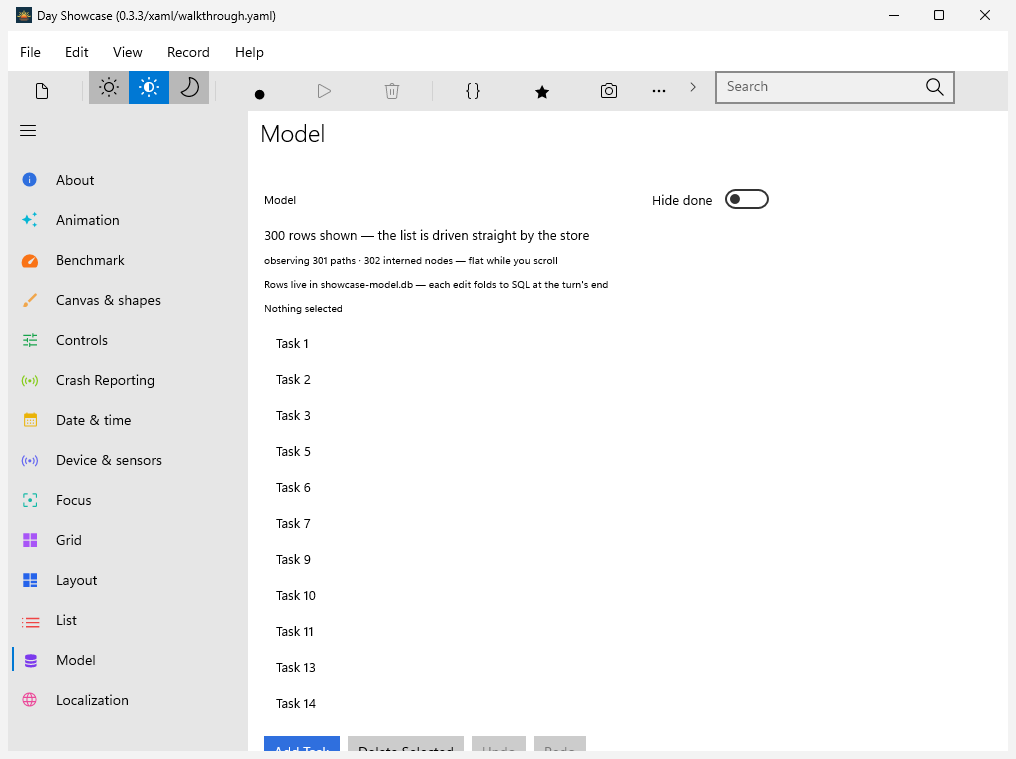Open the Benchmark gauge icon
The width and height of the screenshot is (1016, 759).
pos(30,261)
